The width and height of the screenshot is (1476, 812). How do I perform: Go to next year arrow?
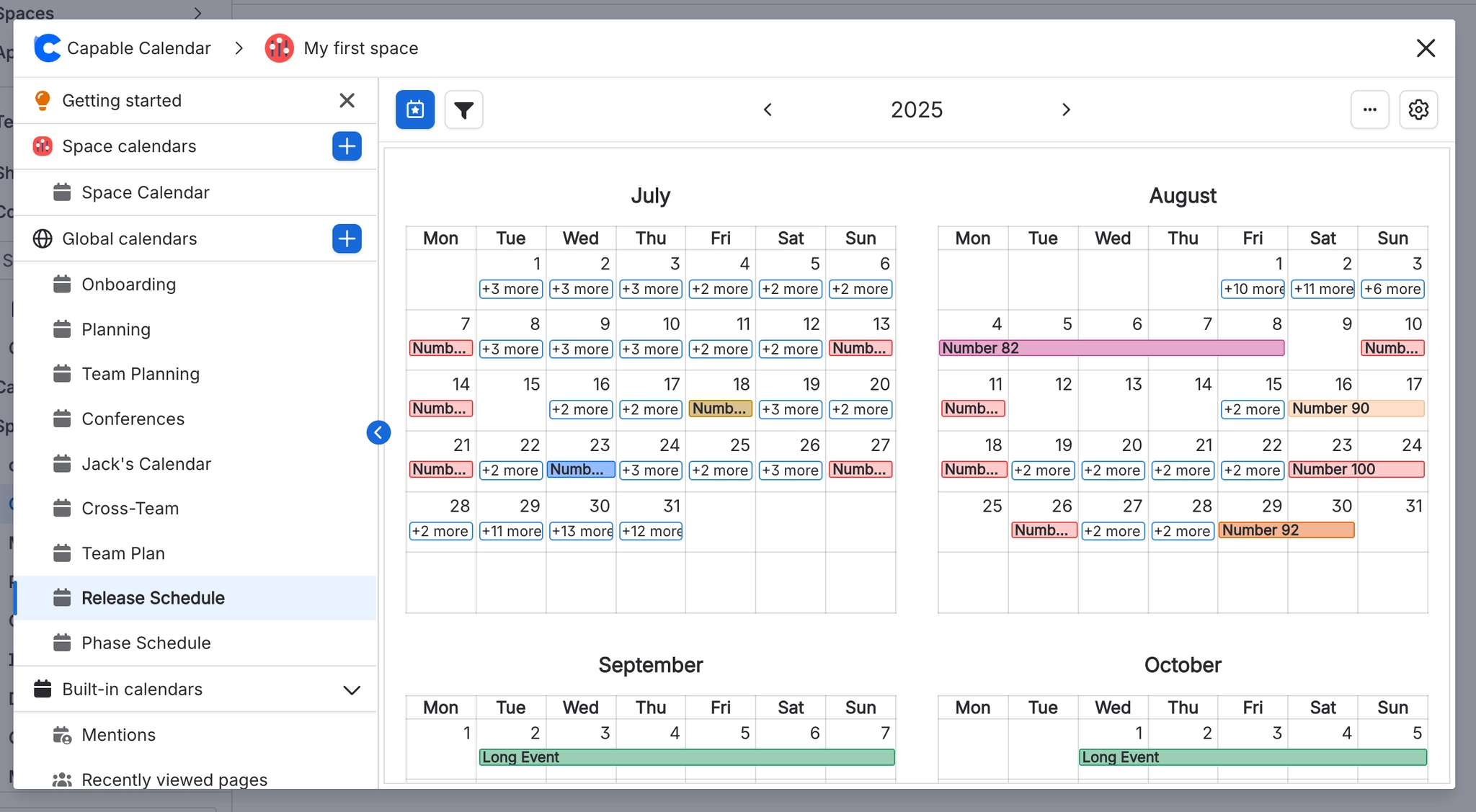[x=1066, y=110]
